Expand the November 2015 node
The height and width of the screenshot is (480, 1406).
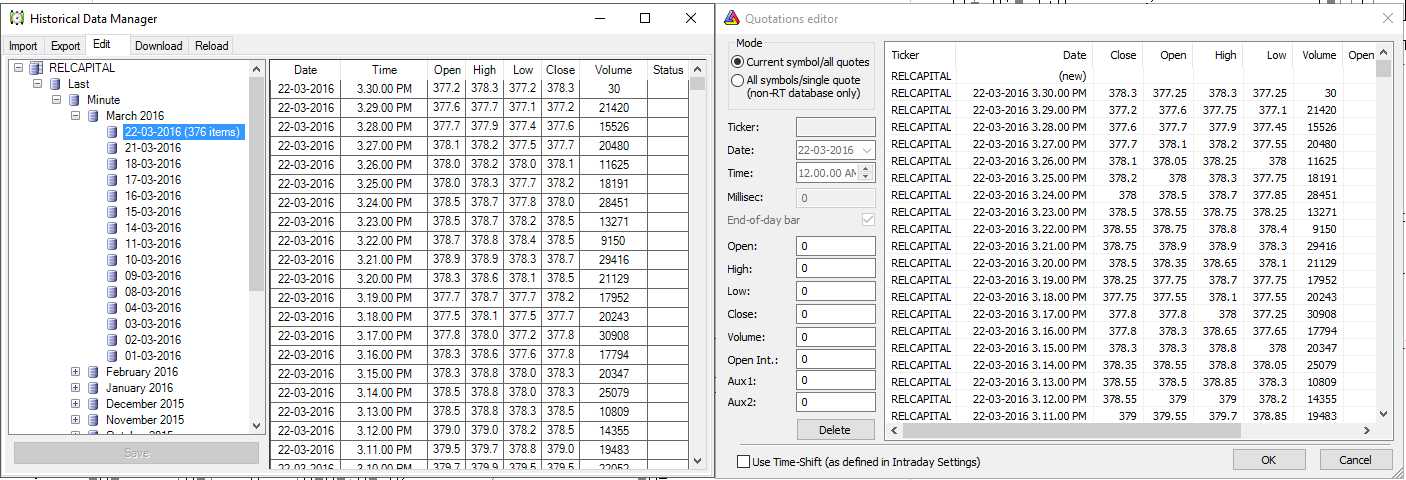(76, 420)
